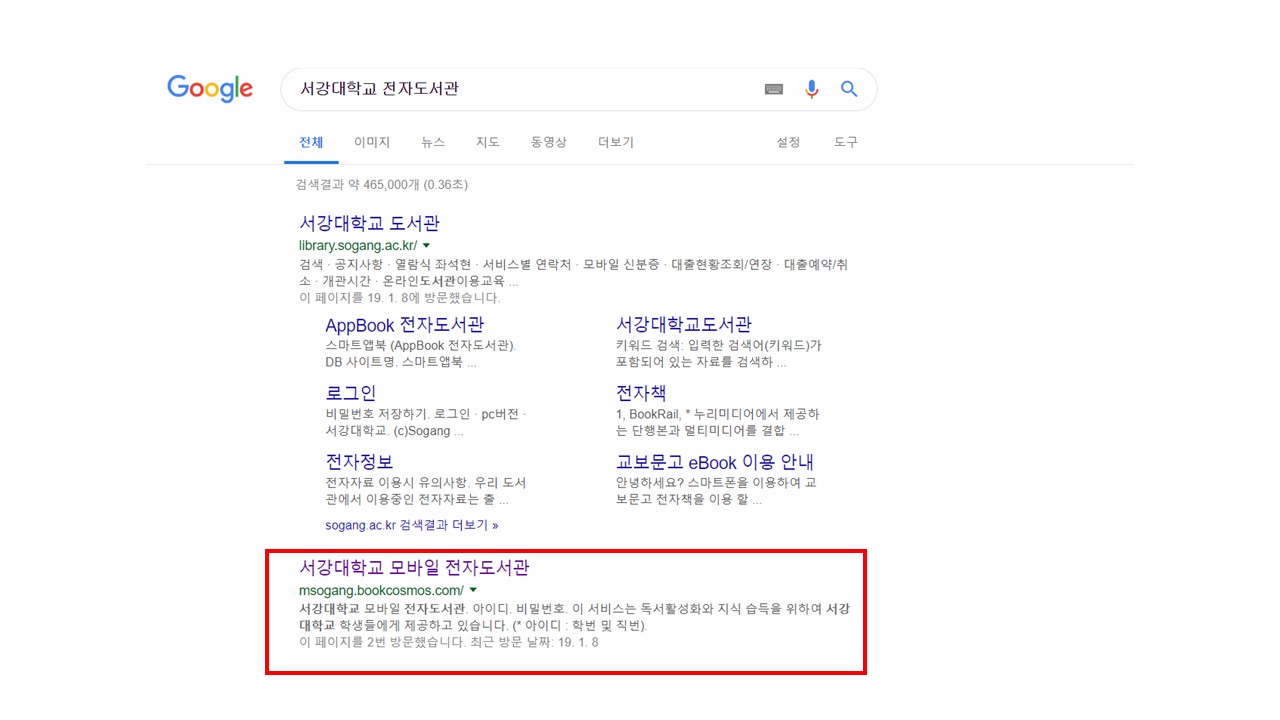1280x720 pixels.
Task: Start voice search with microphone icon
Action: tap(811, 89)
